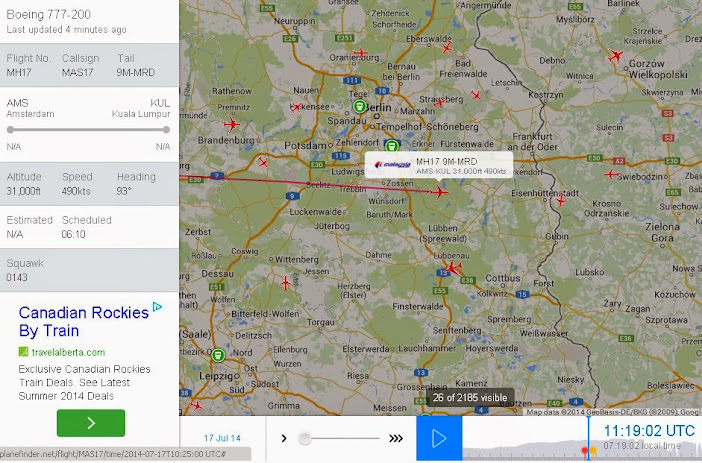Screen dimensions: 702x463
Task: Click the red marker on the timeline
Action: click(584, 450)
